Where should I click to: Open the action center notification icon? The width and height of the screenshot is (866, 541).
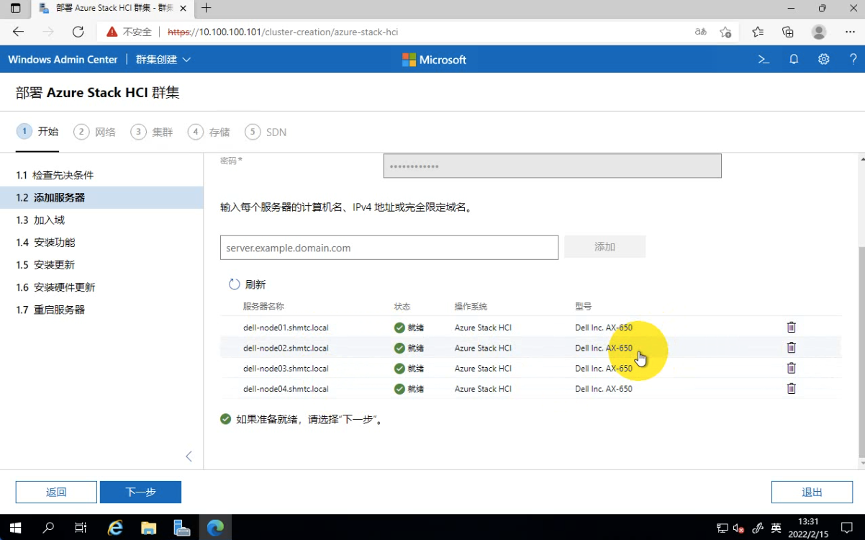pyautogui.click(x=847, y=528)
